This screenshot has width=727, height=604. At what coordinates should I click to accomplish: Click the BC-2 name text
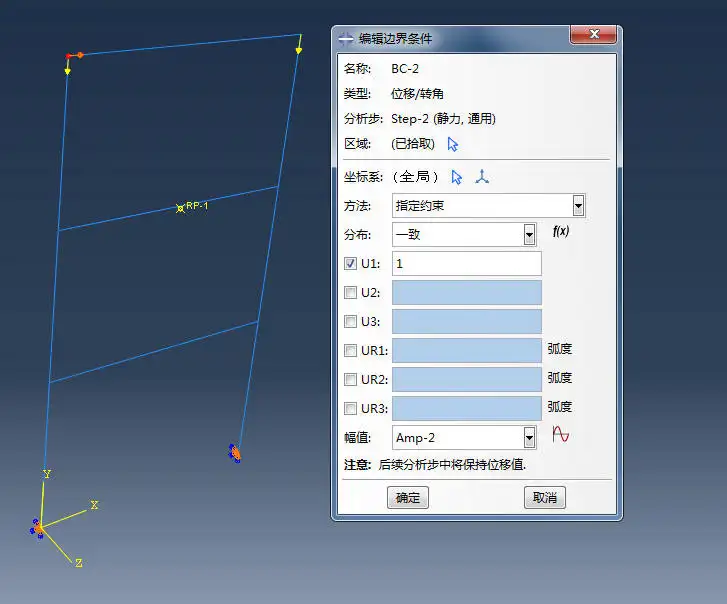(405, 69)
